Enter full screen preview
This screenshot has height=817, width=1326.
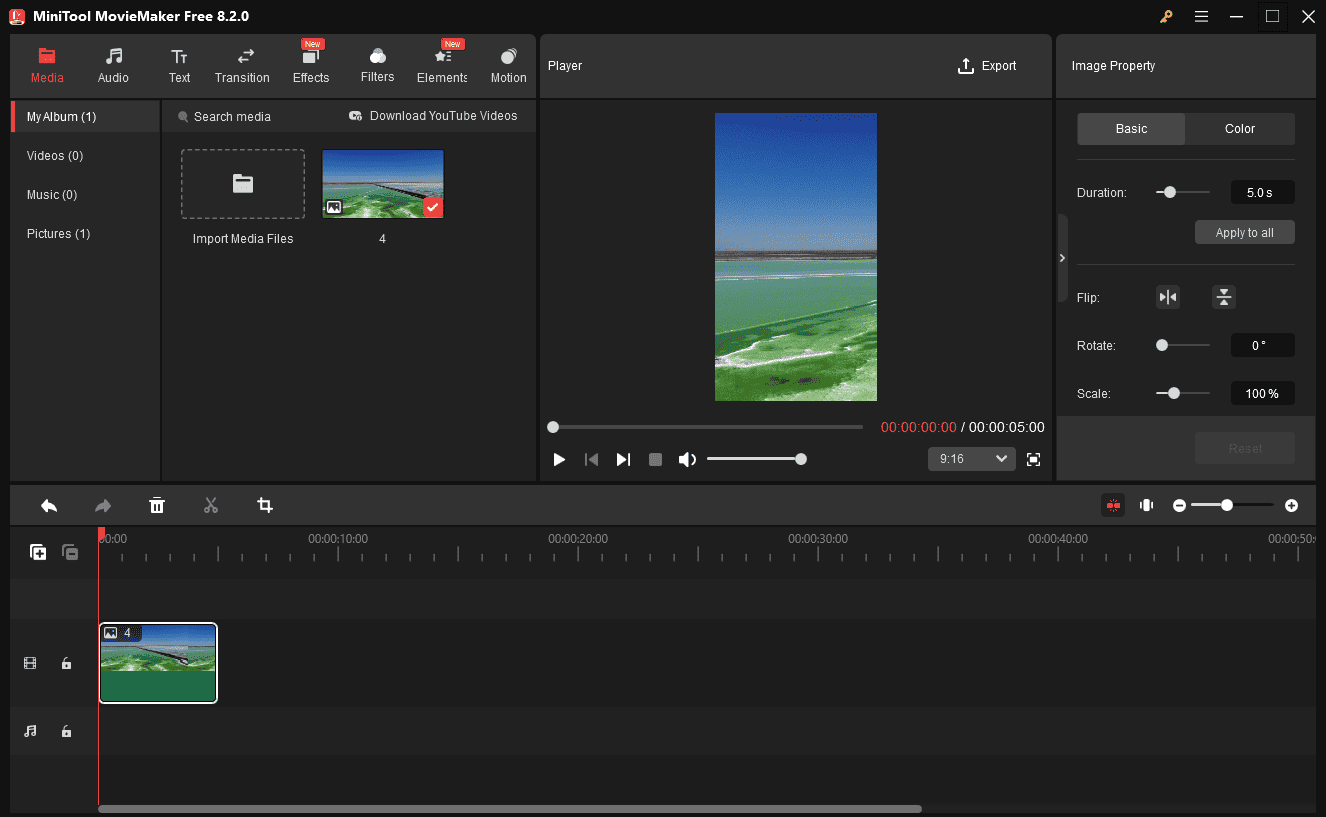click(x=1033, y=459)
